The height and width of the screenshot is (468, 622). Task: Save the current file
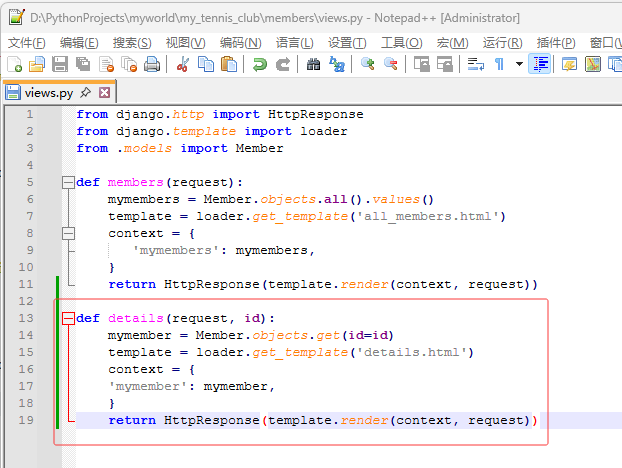[x=60, y=64]
